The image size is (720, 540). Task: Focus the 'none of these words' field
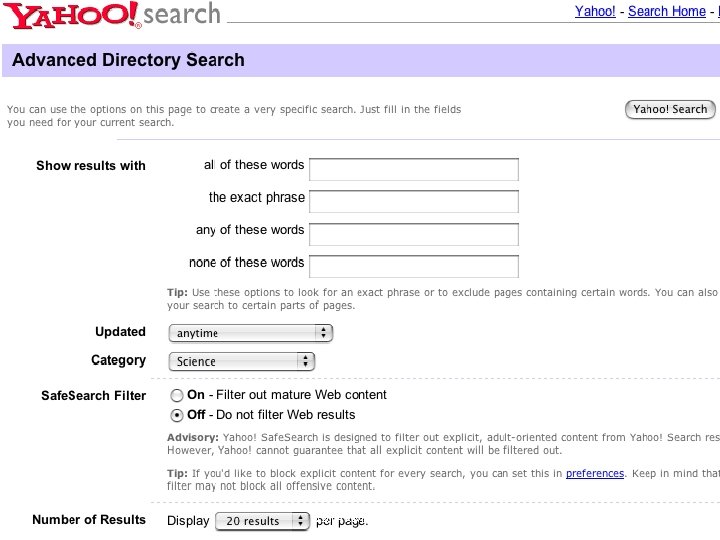click(x=414, y=266)
